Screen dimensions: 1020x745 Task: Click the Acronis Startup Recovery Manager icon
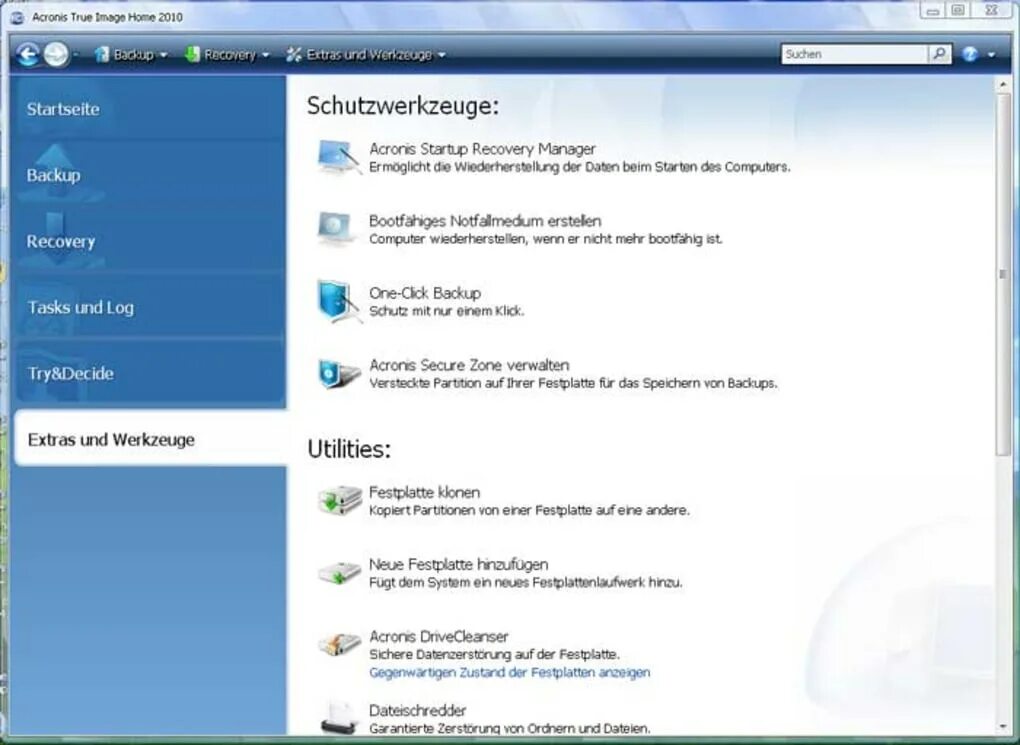[339, 157]
